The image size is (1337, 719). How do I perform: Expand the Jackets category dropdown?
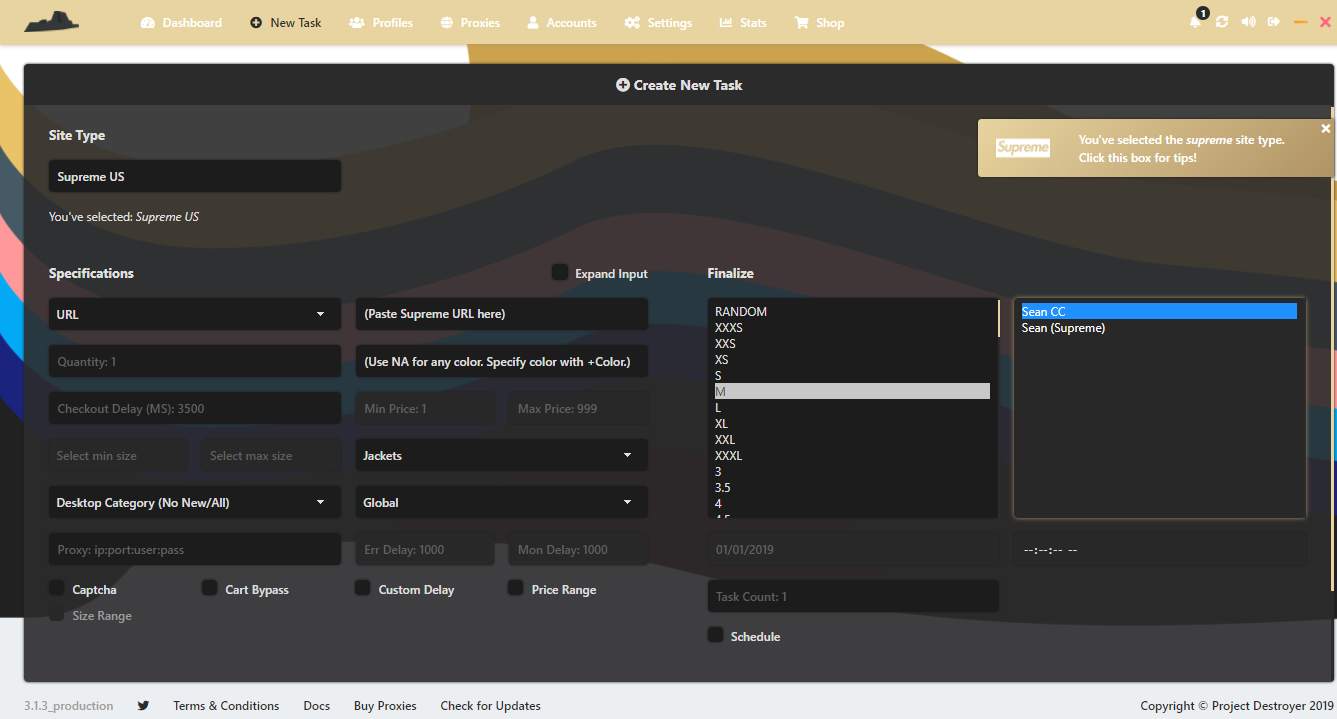tap(502, 455)
